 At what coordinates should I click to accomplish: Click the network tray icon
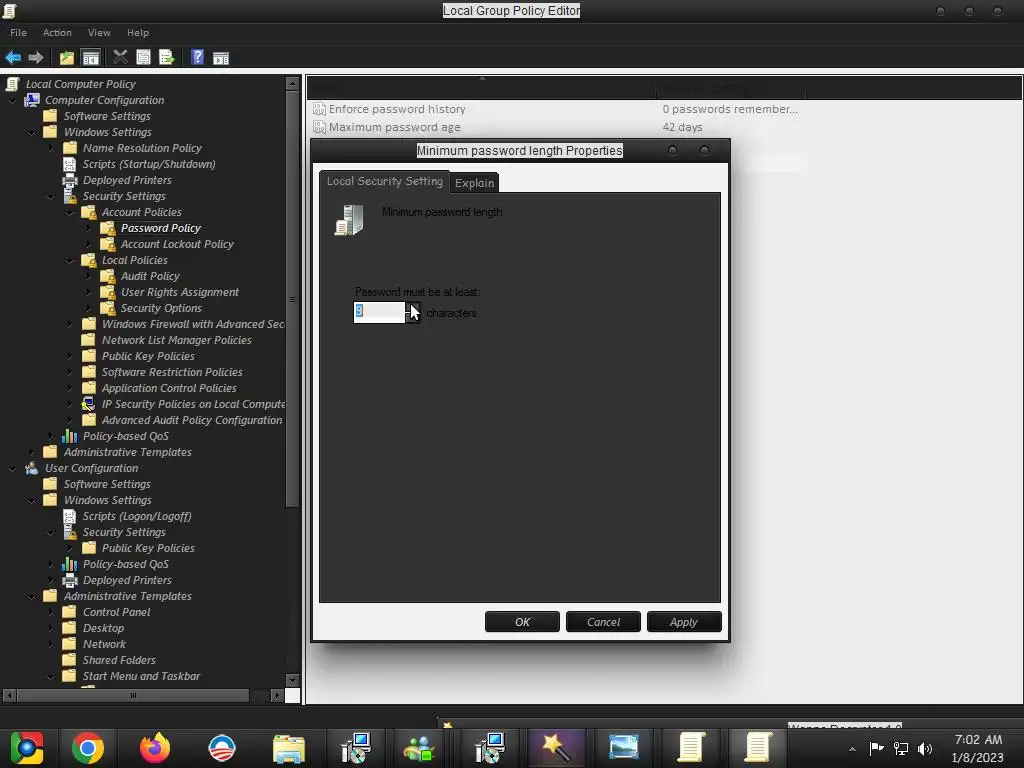[901, 748]
